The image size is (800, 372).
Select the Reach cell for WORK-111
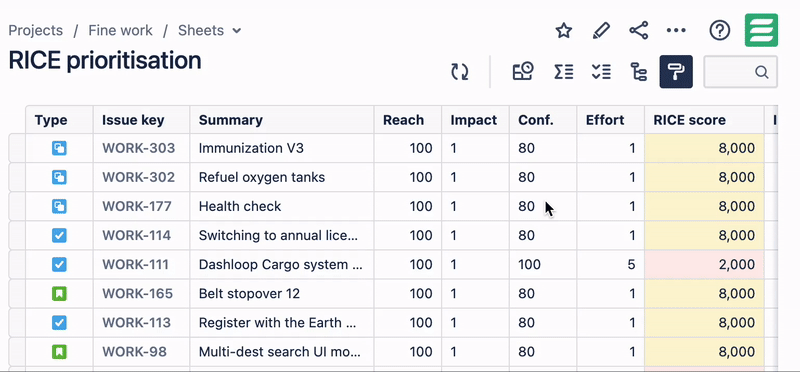click(408, 265)
